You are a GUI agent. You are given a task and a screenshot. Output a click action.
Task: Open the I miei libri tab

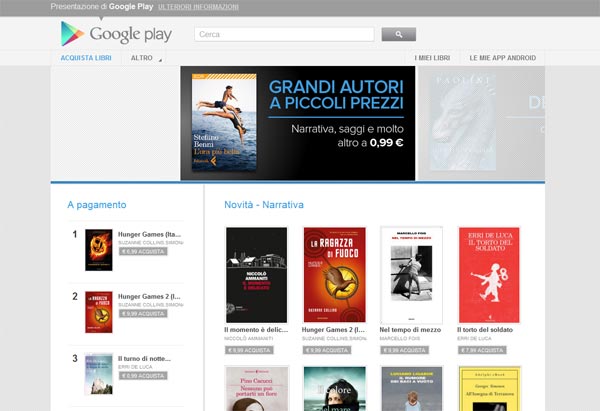pyautogui.click(x=432, y=58)
